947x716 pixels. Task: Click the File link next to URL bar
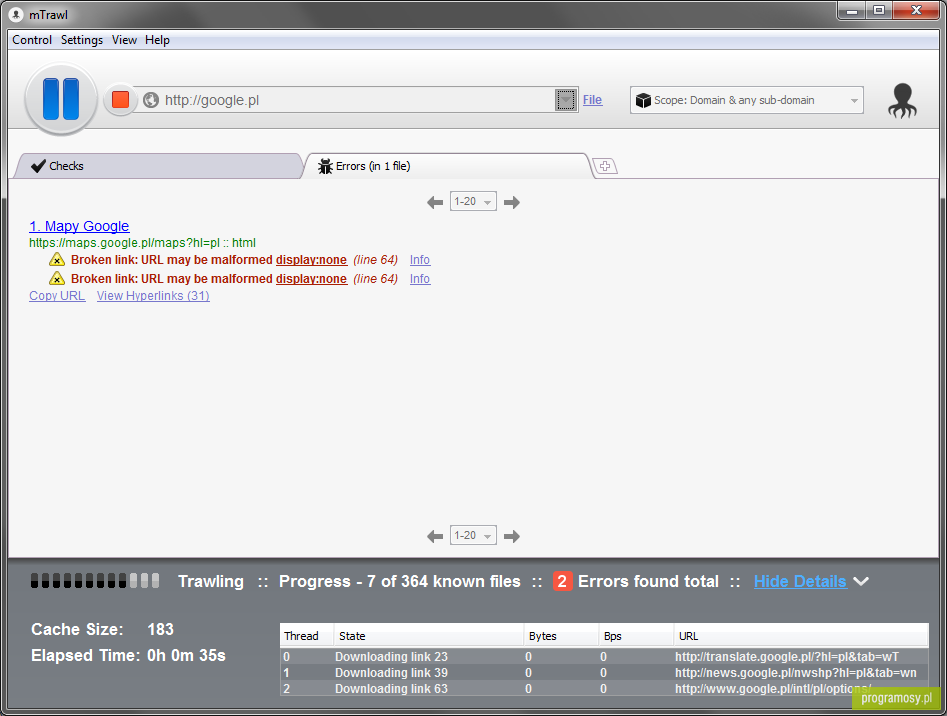pyautogui.click(x=592, y=100)
